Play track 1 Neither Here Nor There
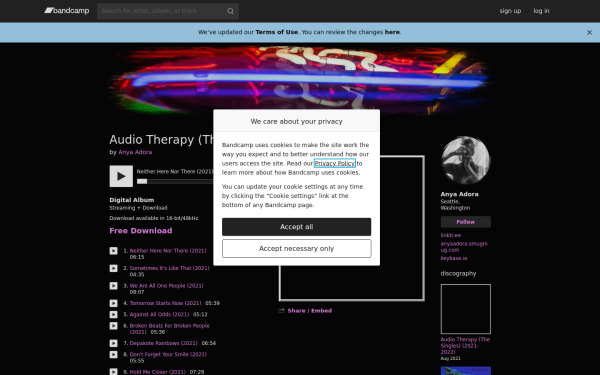The image size is (600, 375). (x=114, y=251)
